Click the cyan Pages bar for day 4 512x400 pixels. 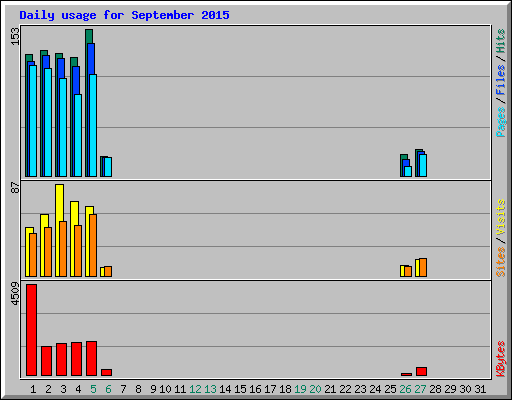tap(78, 135)
